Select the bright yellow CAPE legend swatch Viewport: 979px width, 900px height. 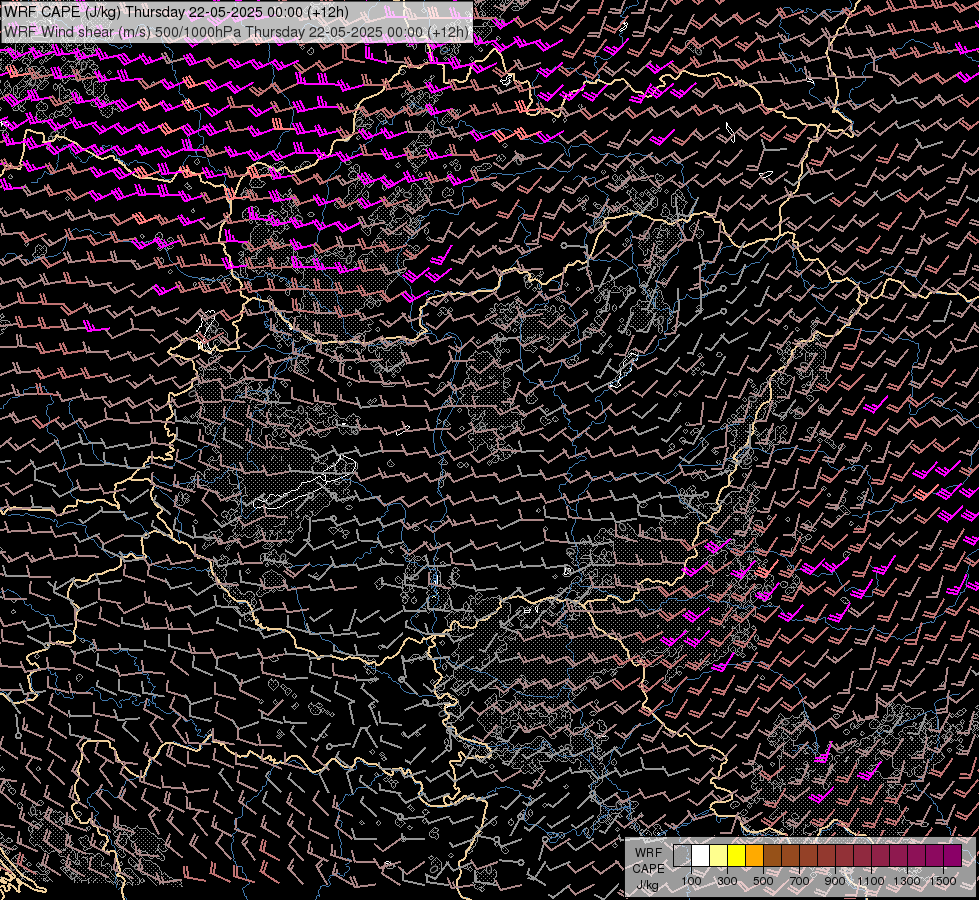(737, 855)
